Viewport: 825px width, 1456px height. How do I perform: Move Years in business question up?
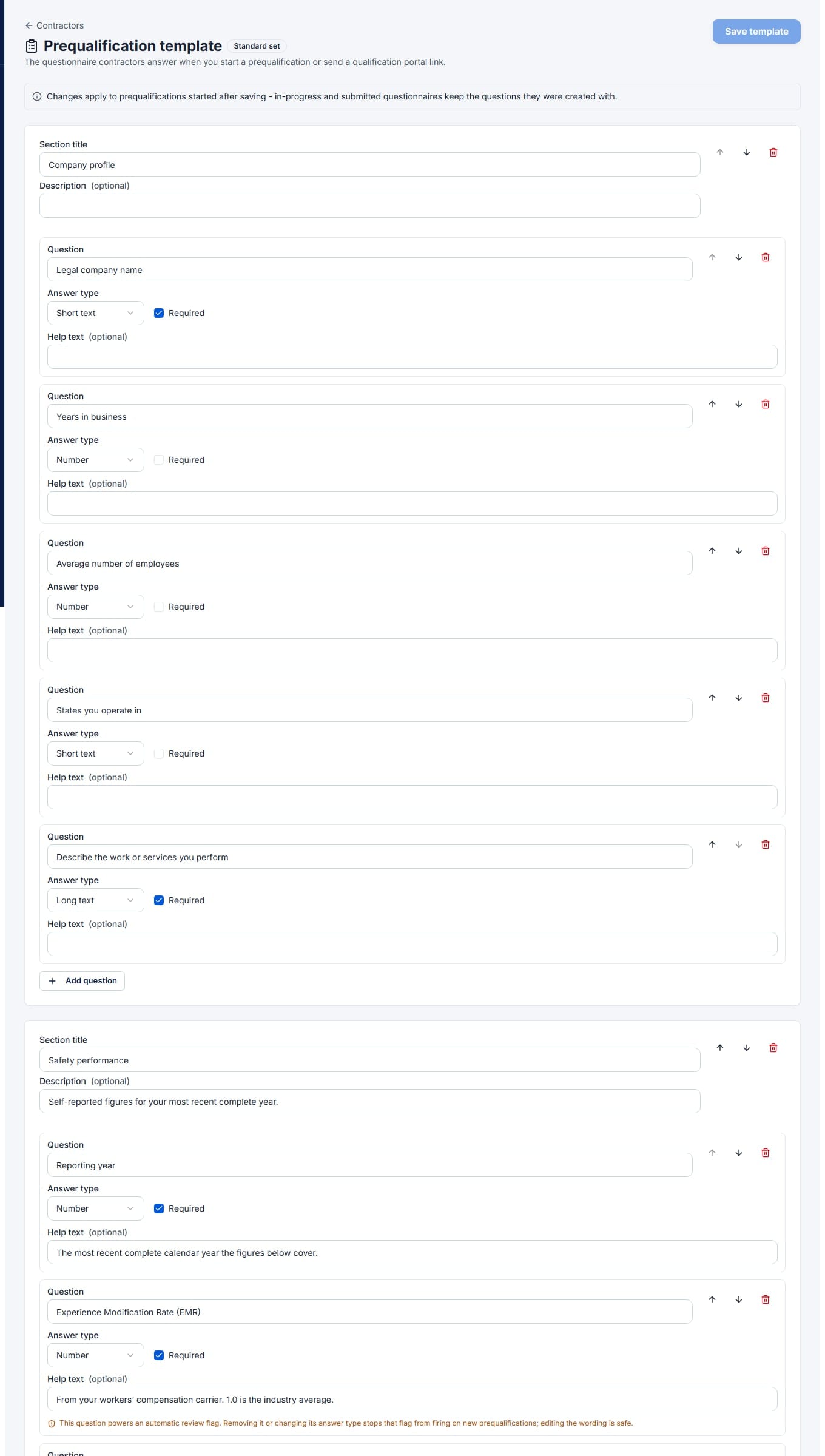[712, 404]
